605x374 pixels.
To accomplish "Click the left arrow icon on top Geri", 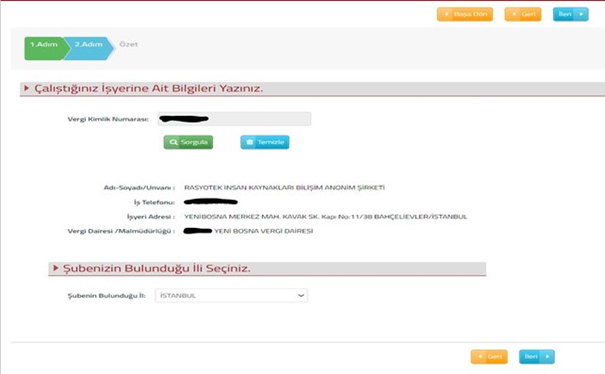I will [x=514, y=14].
